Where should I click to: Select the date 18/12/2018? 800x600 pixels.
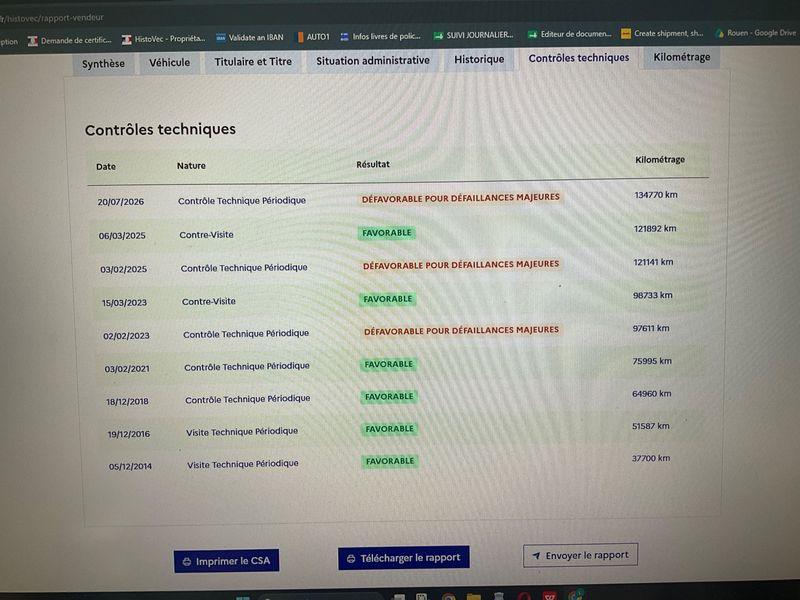pos(128,402)
